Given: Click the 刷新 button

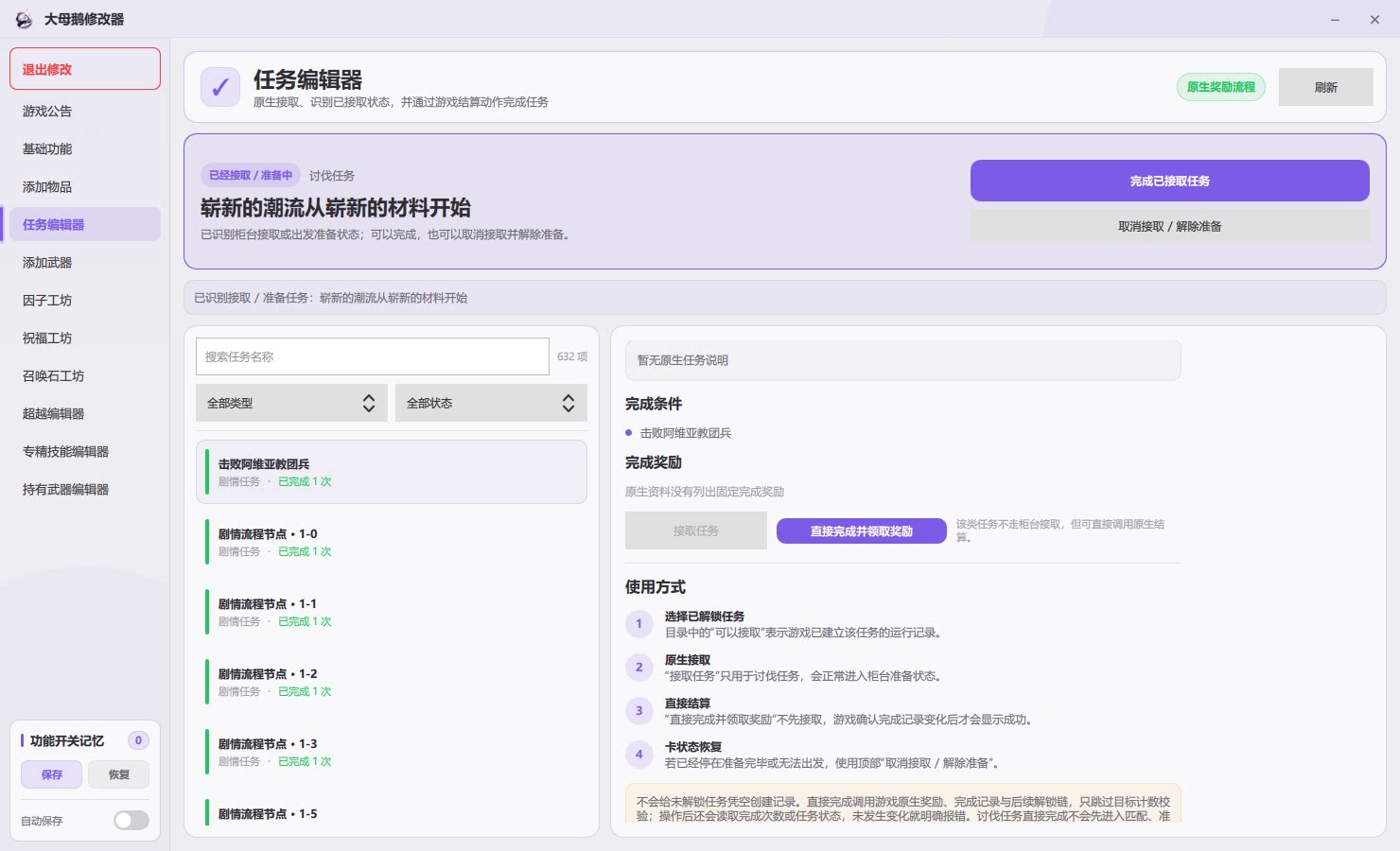Looking at the screenshot, I should click(x=1325, y=87).
